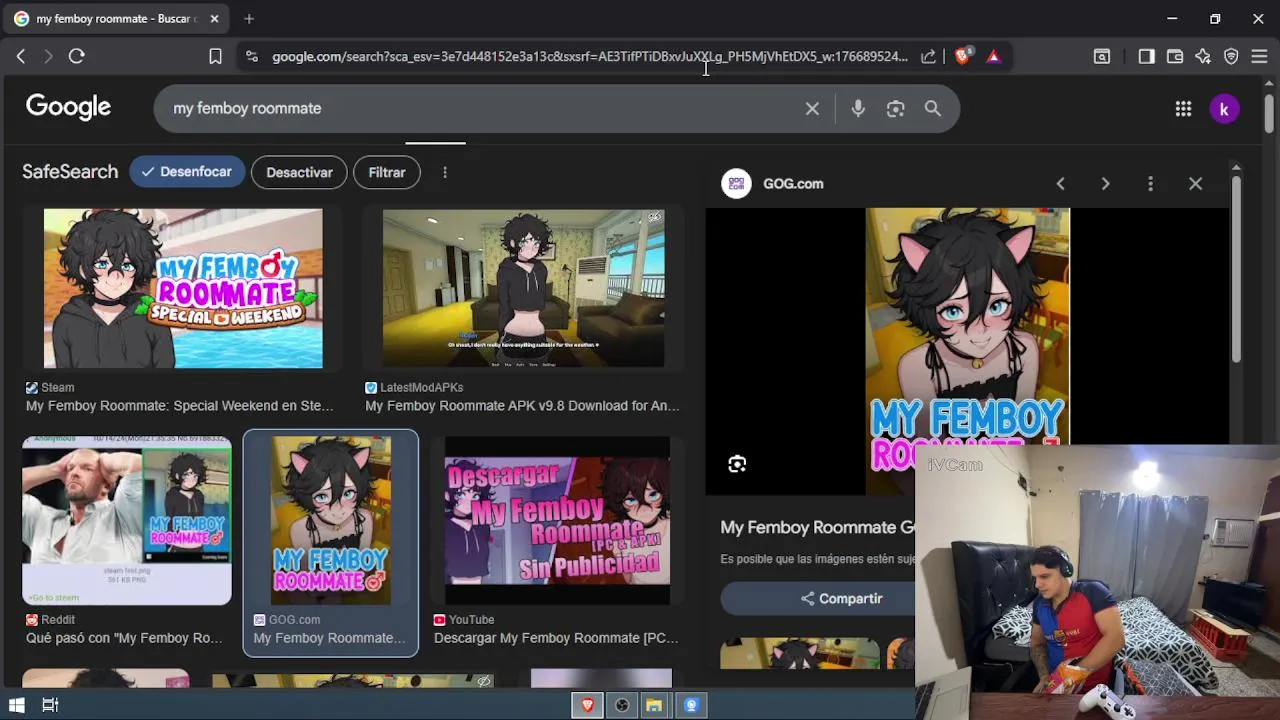Bookmark this page with the bookmark icon

click(x=215, y=57)
